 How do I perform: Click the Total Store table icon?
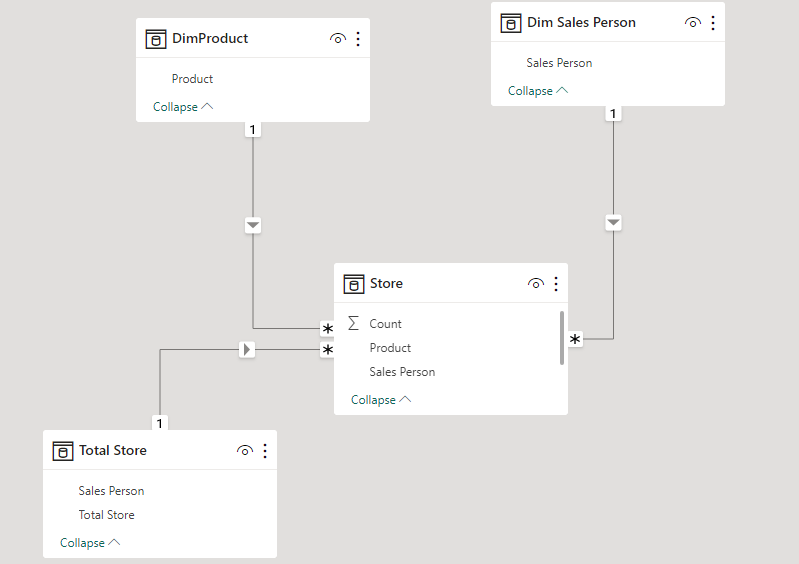click(x=63, y=451)
